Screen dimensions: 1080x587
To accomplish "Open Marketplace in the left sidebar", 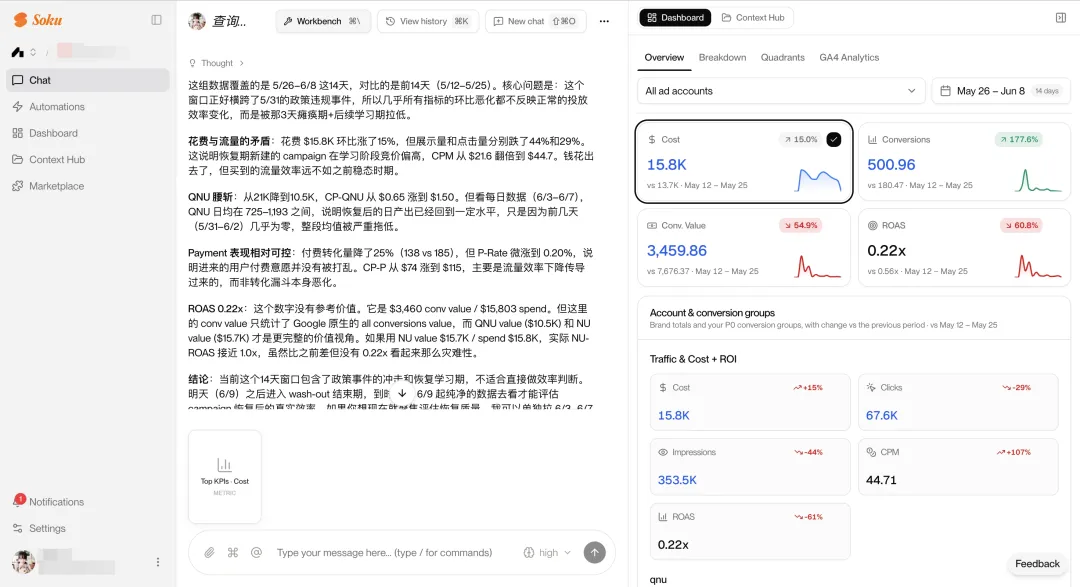I will [87, 186].
